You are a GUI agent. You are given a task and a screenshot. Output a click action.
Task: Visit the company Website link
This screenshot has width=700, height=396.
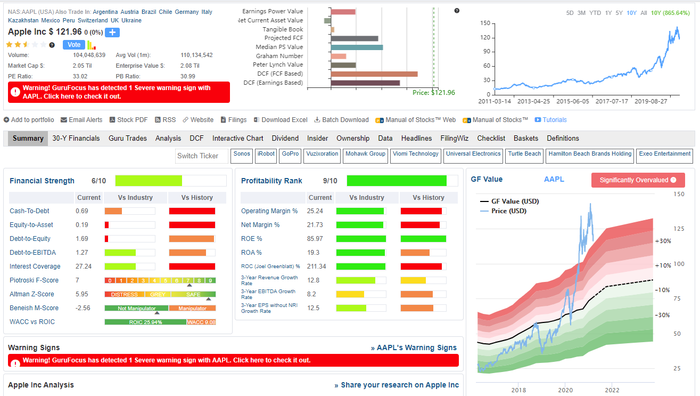[x=198, y=120]
